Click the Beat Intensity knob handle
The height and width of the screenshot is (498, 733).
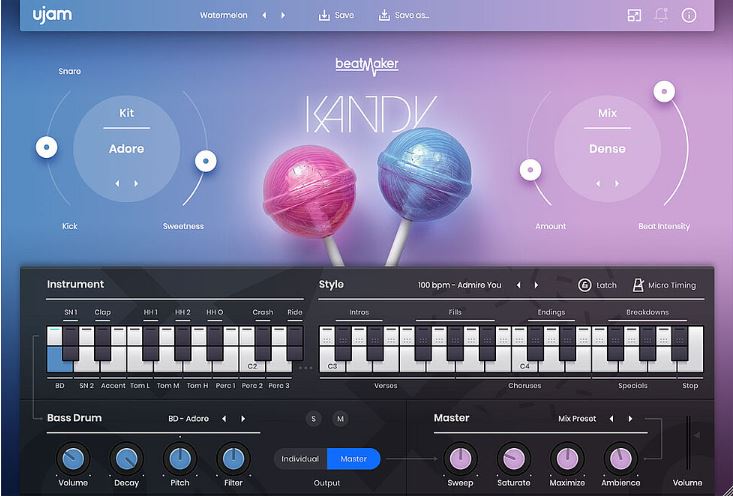(664, 92)
